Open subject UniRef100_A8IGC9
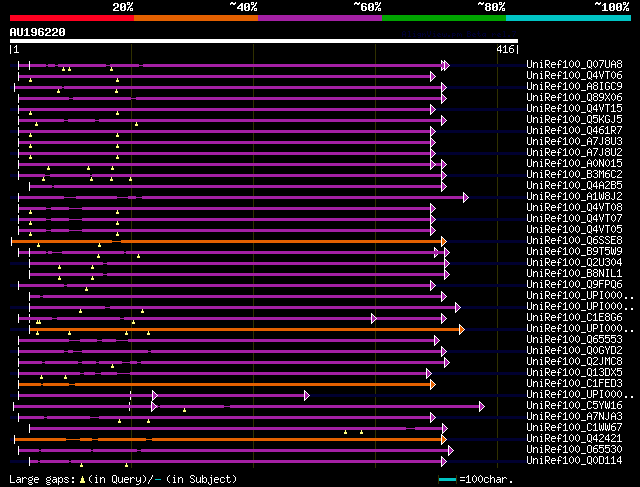Screen dimensions: 640x487 (x=574, y=87)
